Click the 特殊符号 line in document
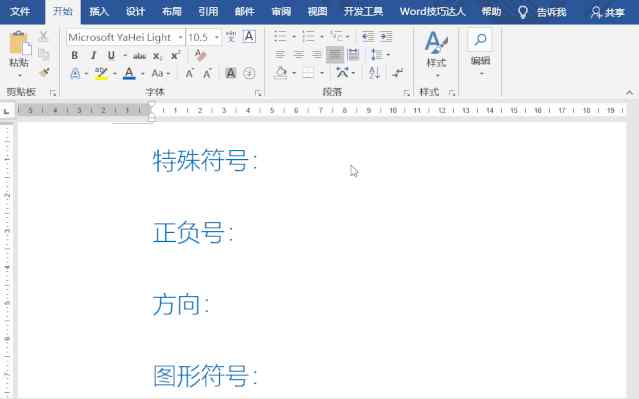The image size is (639, 399). coord(205,161)
